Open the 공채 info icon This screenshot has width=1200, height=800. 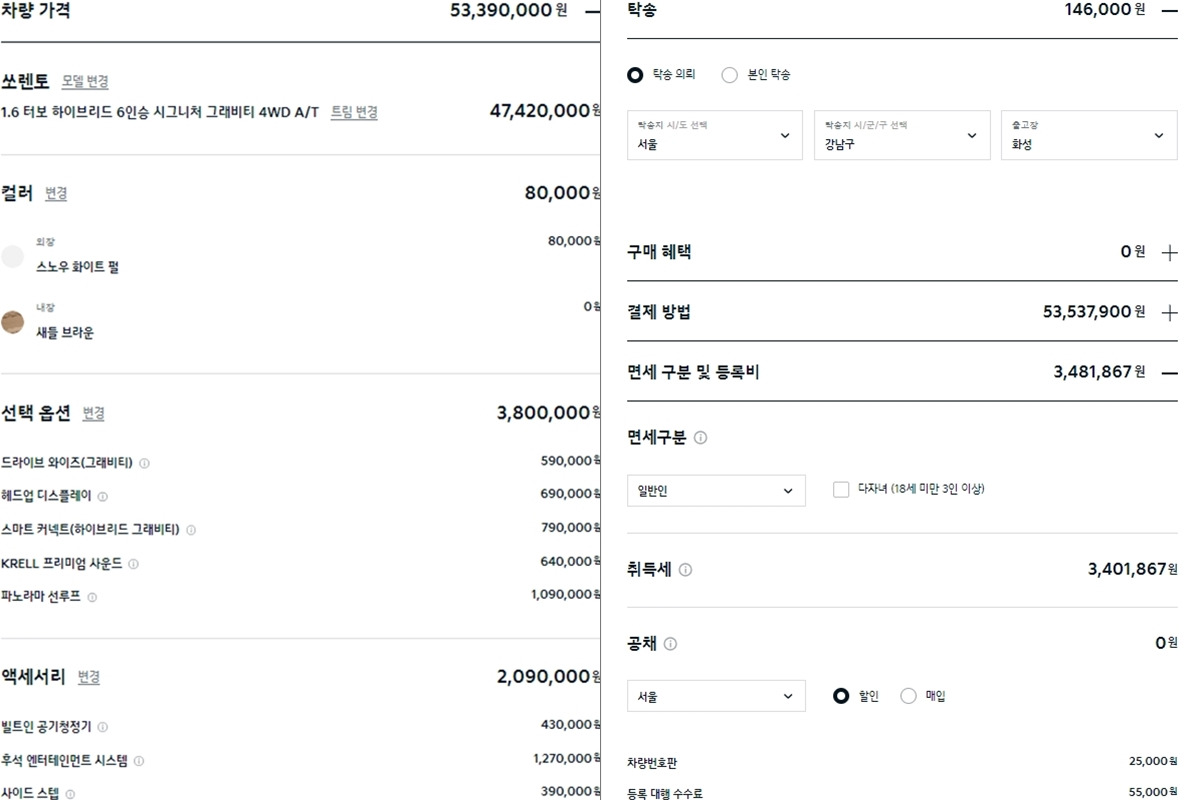click(x=670, y=641)
